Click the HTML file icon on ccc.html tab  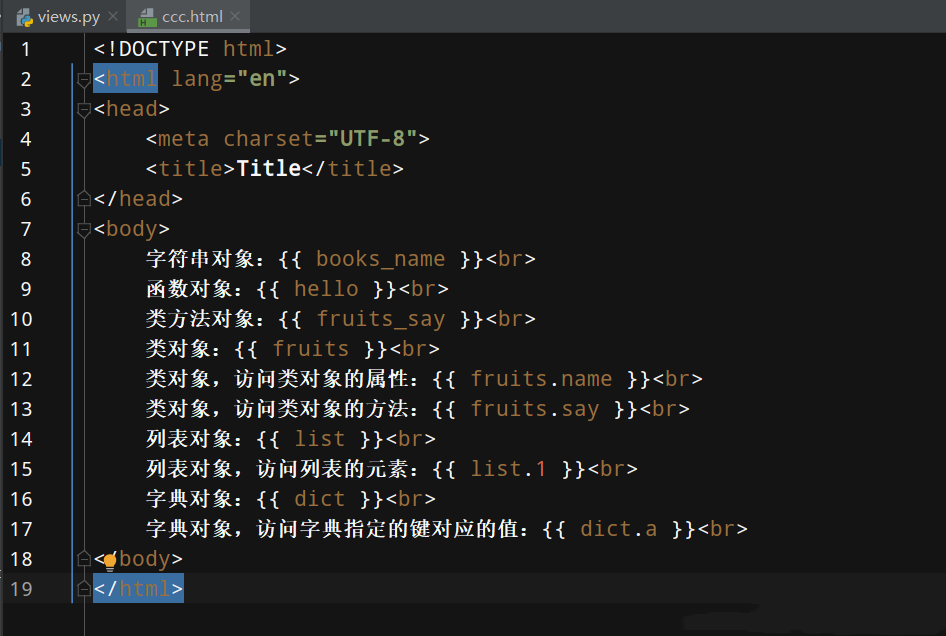148,16
